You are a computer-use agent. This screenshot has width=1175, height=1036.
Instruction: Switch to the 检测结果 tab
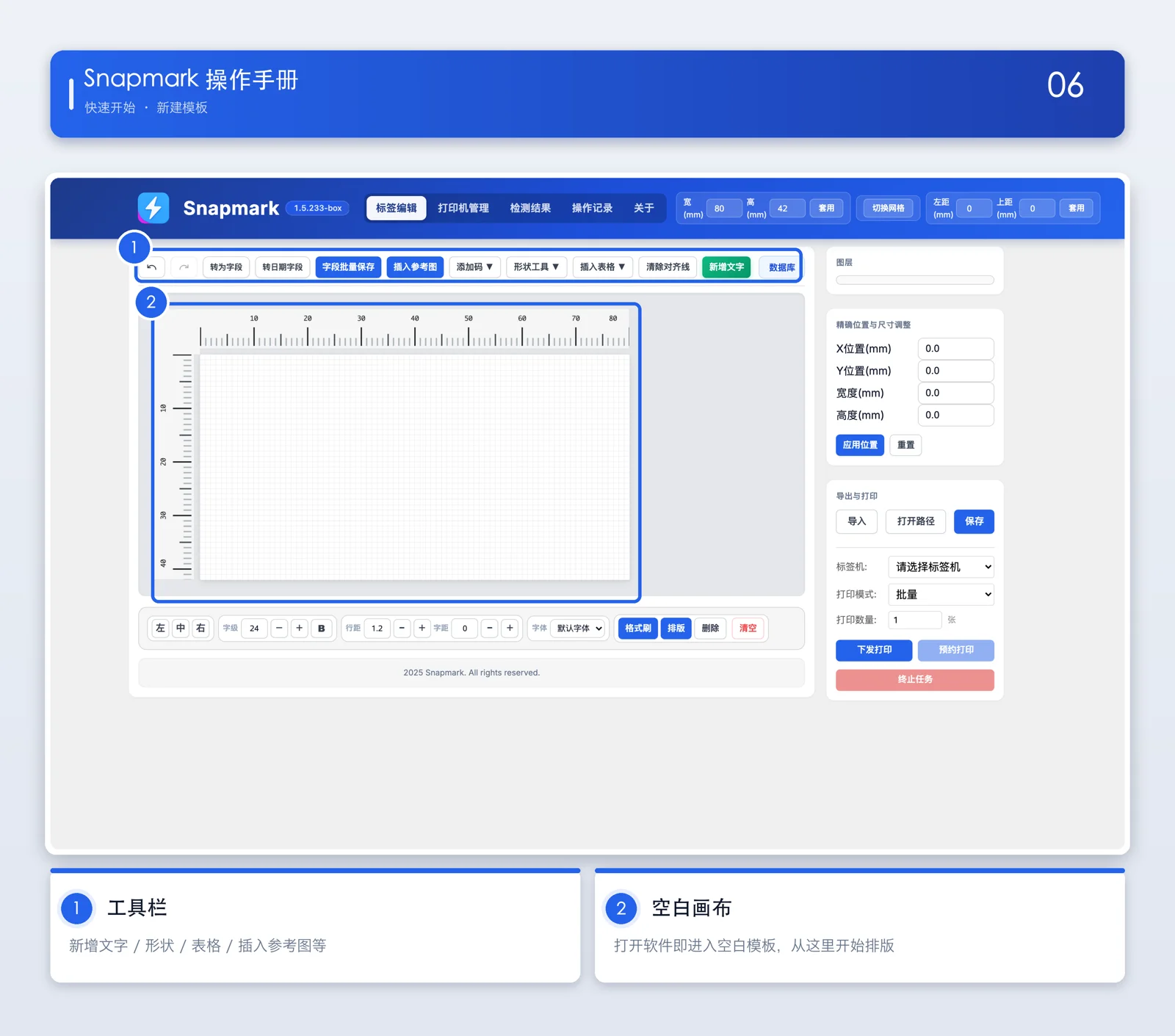pos(530,209)
